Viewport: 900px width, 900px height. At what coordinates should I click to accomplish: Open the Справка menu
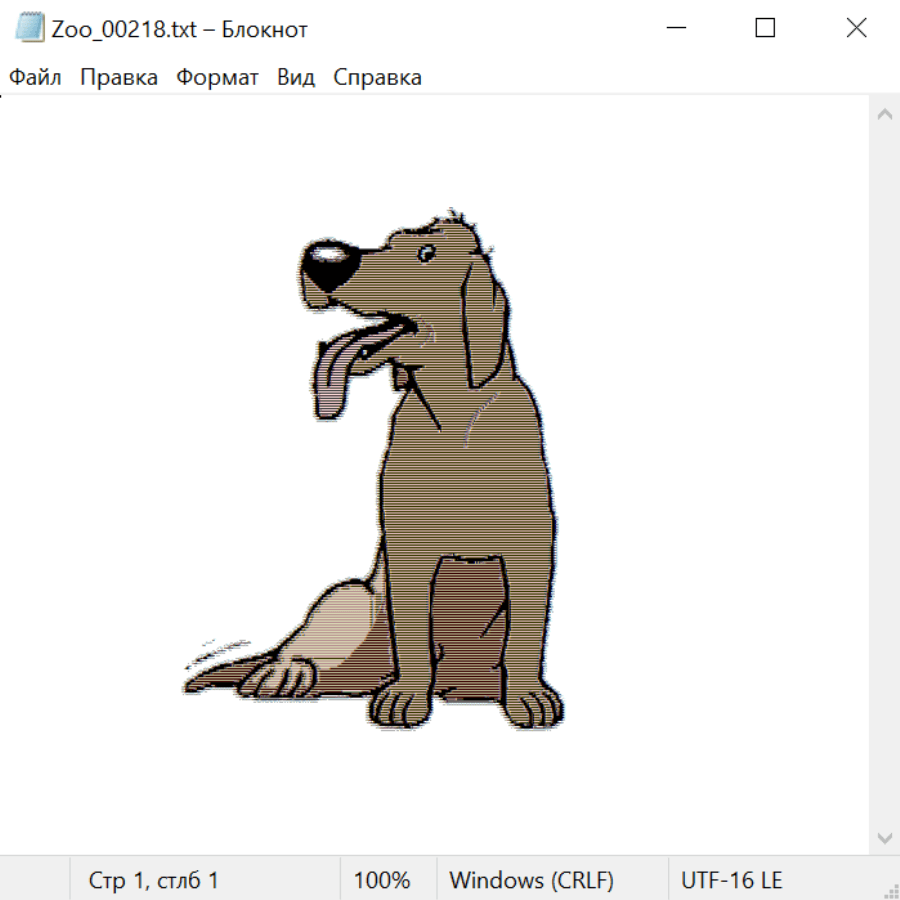(x=377, y=78)
